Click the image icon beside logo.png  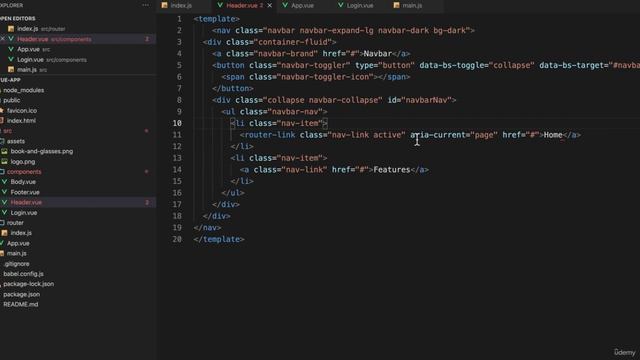[4, 162]
